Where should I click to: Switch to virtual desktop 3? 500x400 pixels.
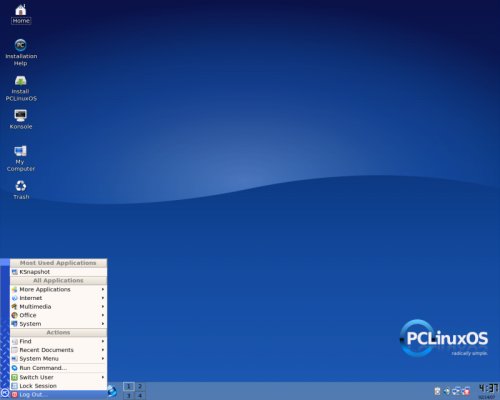(x=129, y=395)
